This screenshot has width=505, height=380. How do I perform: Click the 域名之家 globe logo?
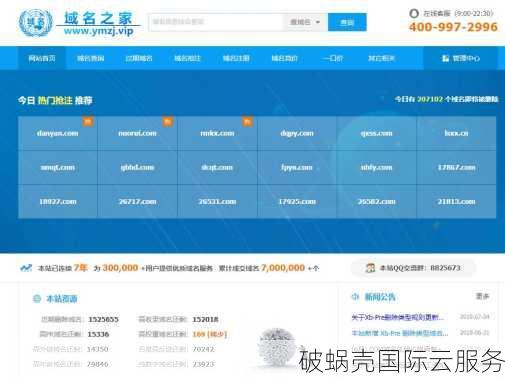point(35,23)
